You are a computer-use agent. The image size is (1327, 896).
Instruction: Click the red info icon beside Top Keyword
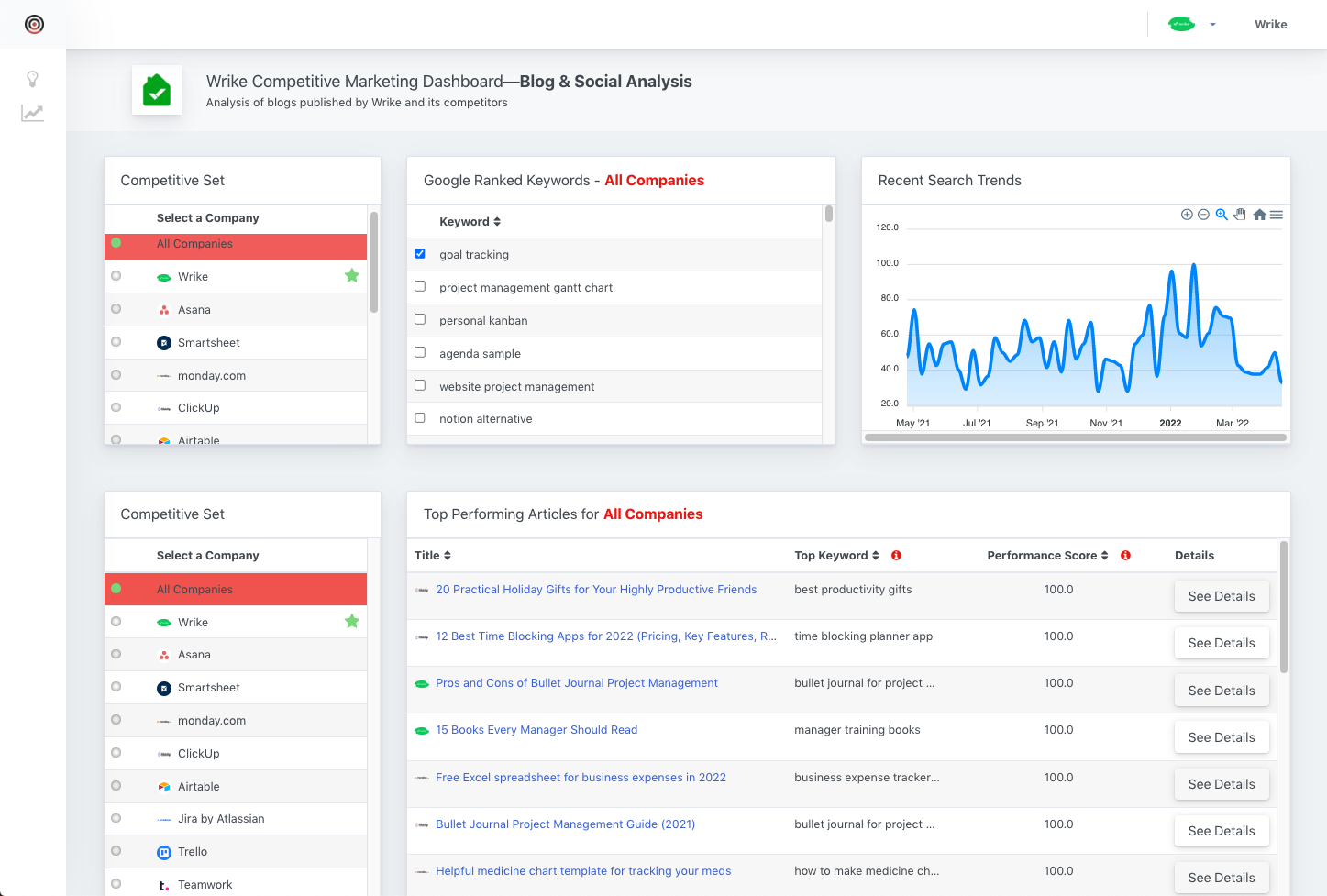(x=896, y=556)
